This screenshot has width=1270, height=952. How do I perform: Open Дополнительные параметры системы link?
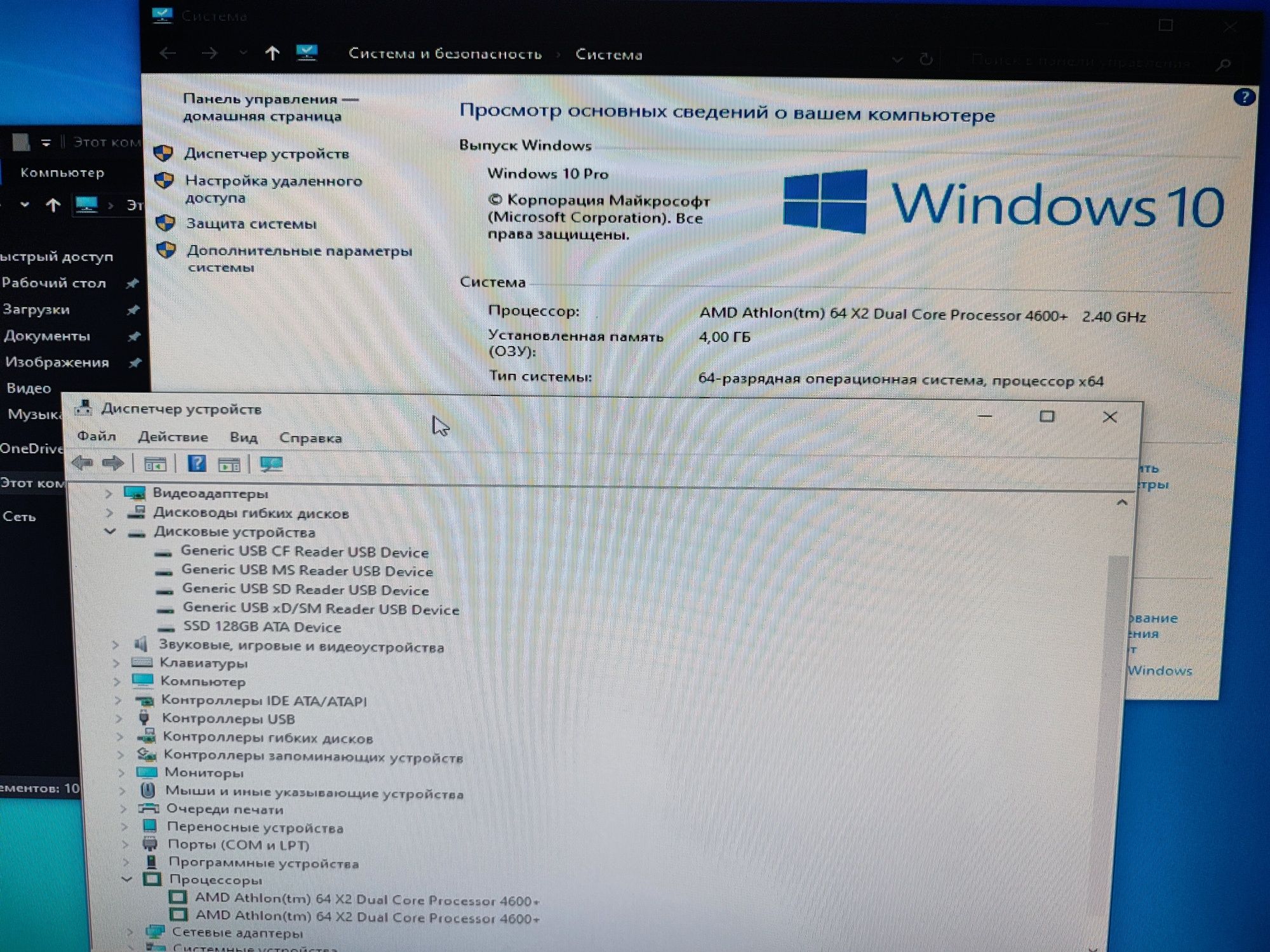tap(300, 258)
